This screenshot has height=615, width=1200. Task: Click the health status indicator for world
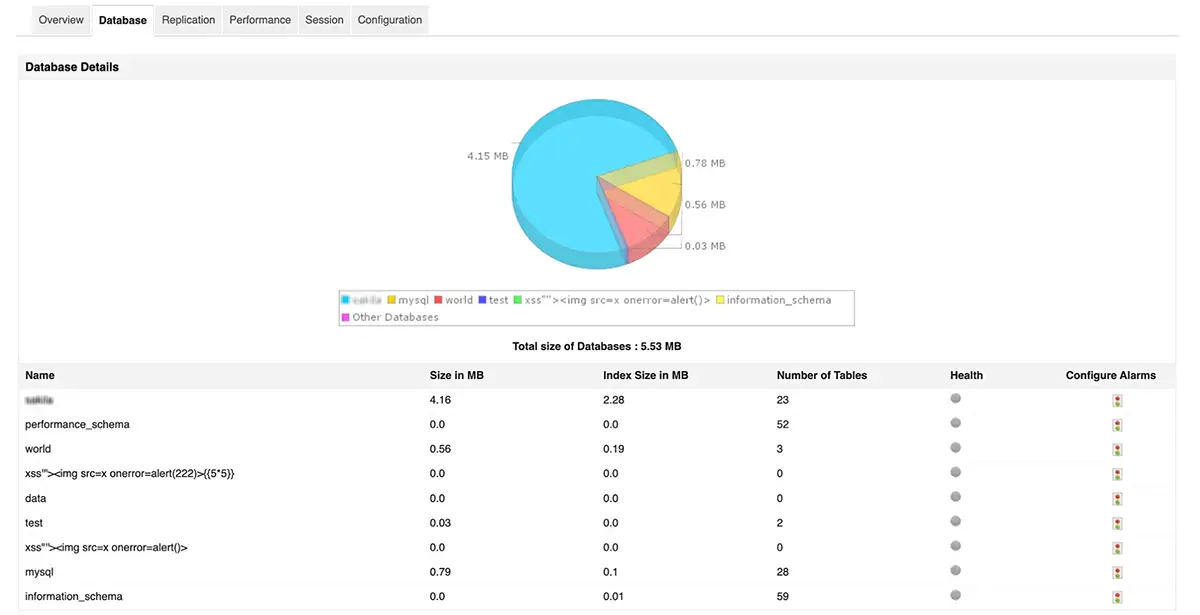(955, 449)
